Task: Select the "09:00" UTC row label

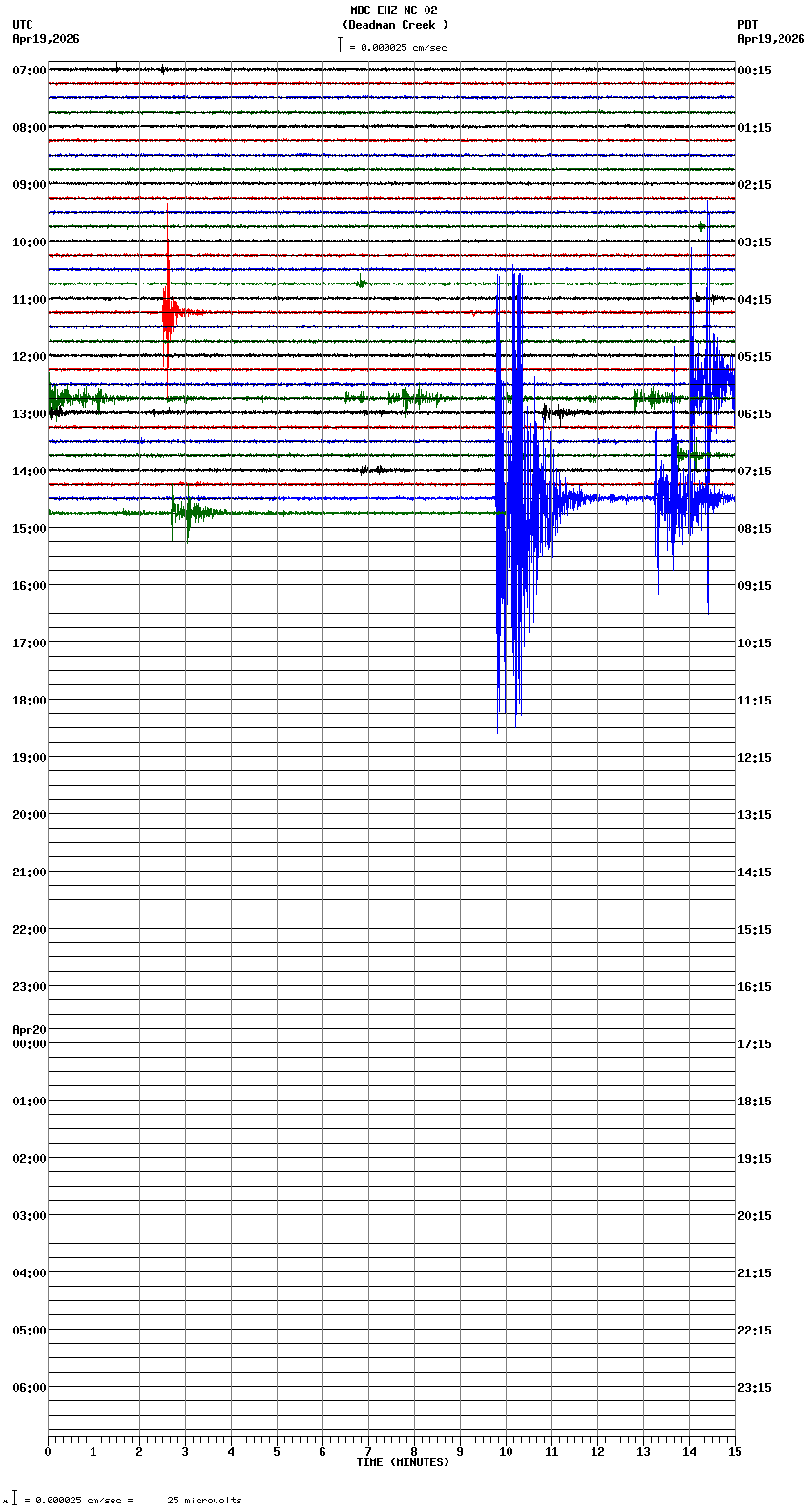Action: coord(30,185)
